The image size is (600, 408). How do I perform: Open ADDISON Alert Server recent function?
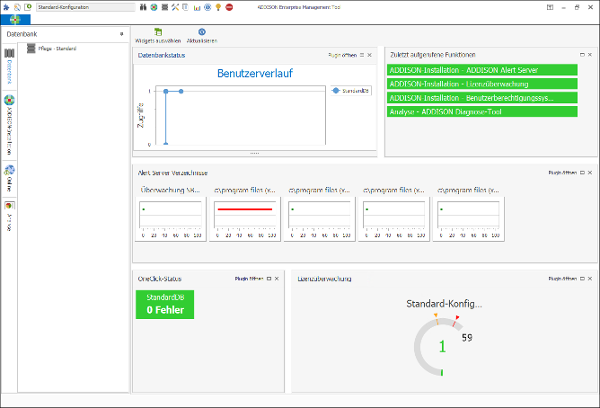point(482,70)
